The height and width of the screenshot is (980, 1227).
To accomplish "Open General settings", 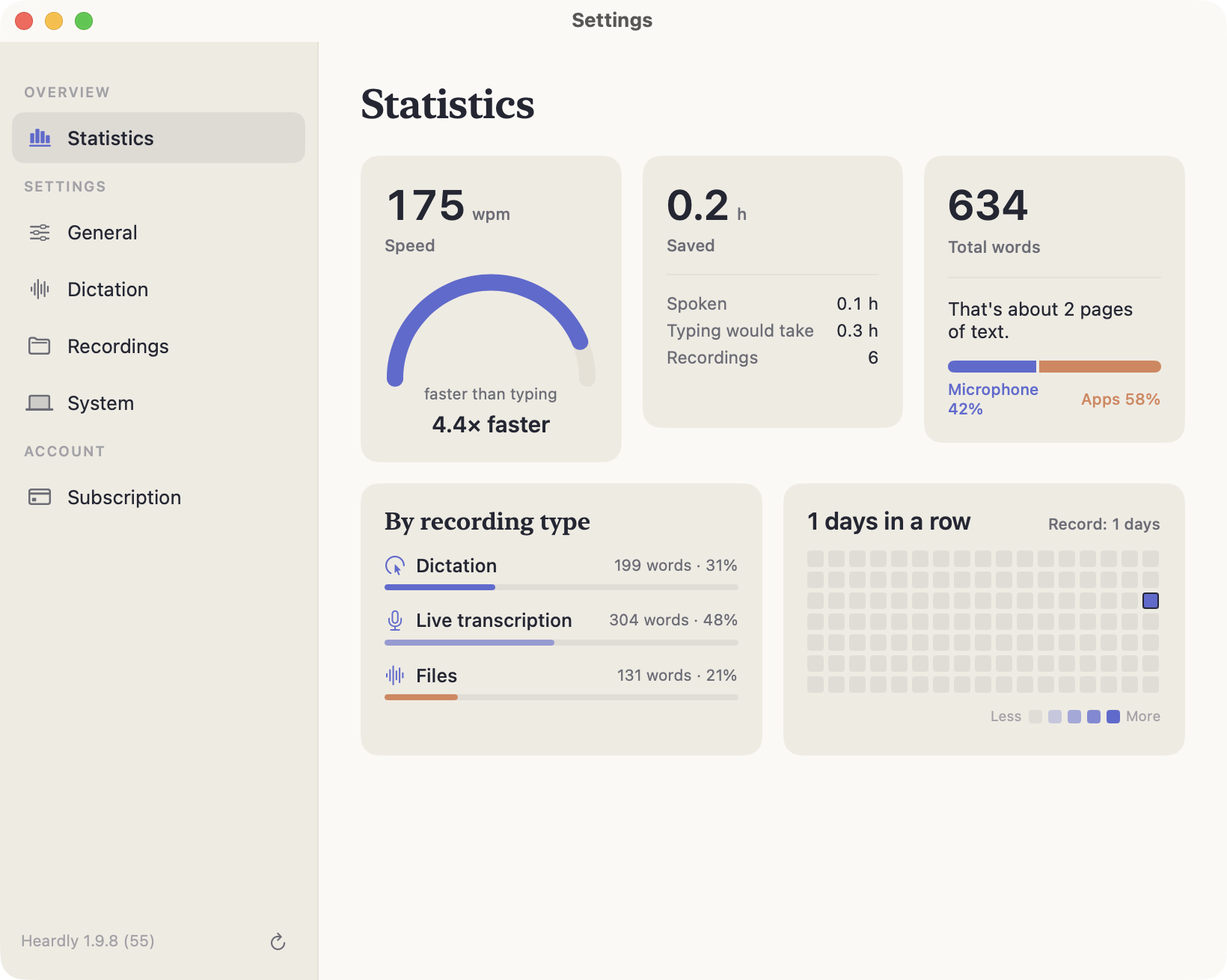I will [159, 233].
